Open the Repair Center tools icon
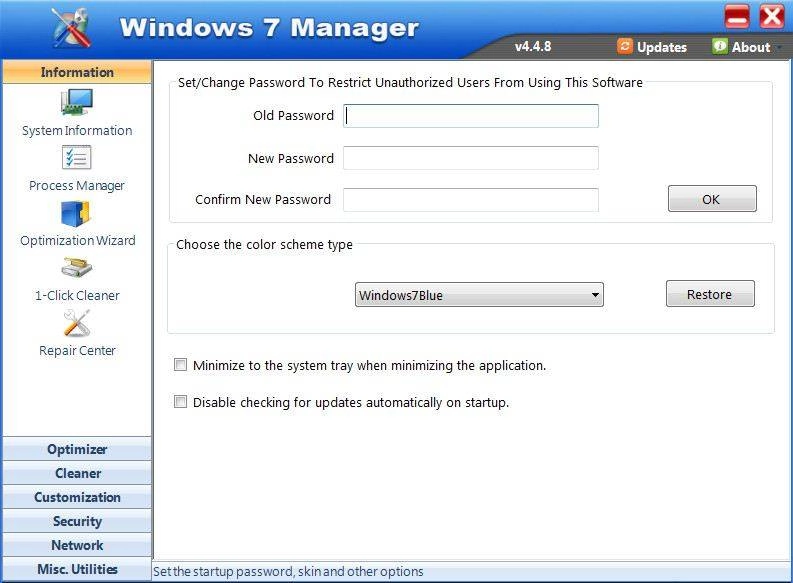Image resolution: width=793 pixels, height=583 pixels. pos(77,323)
